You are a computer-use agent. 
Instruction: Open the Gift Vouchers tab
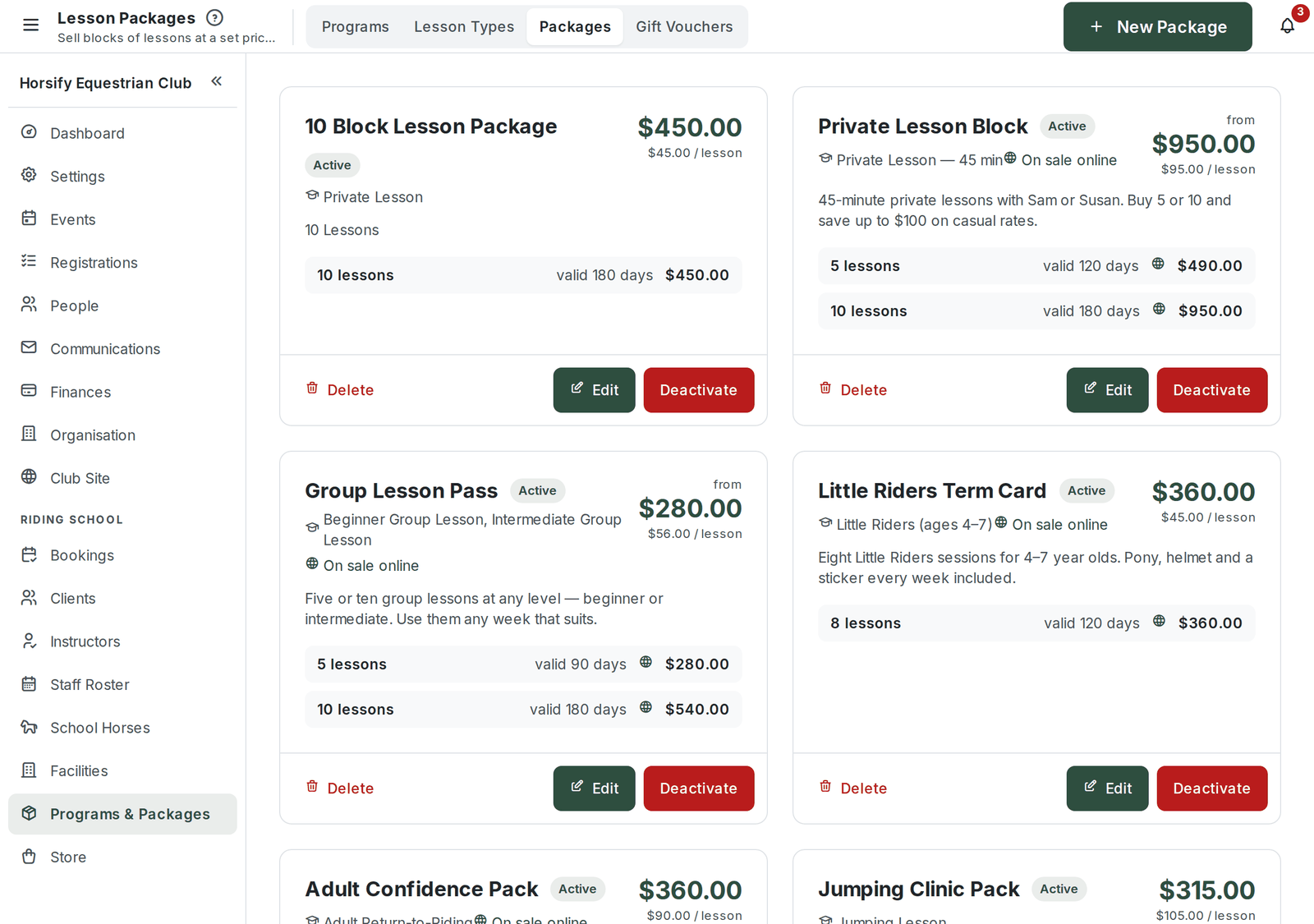point(684,26)
